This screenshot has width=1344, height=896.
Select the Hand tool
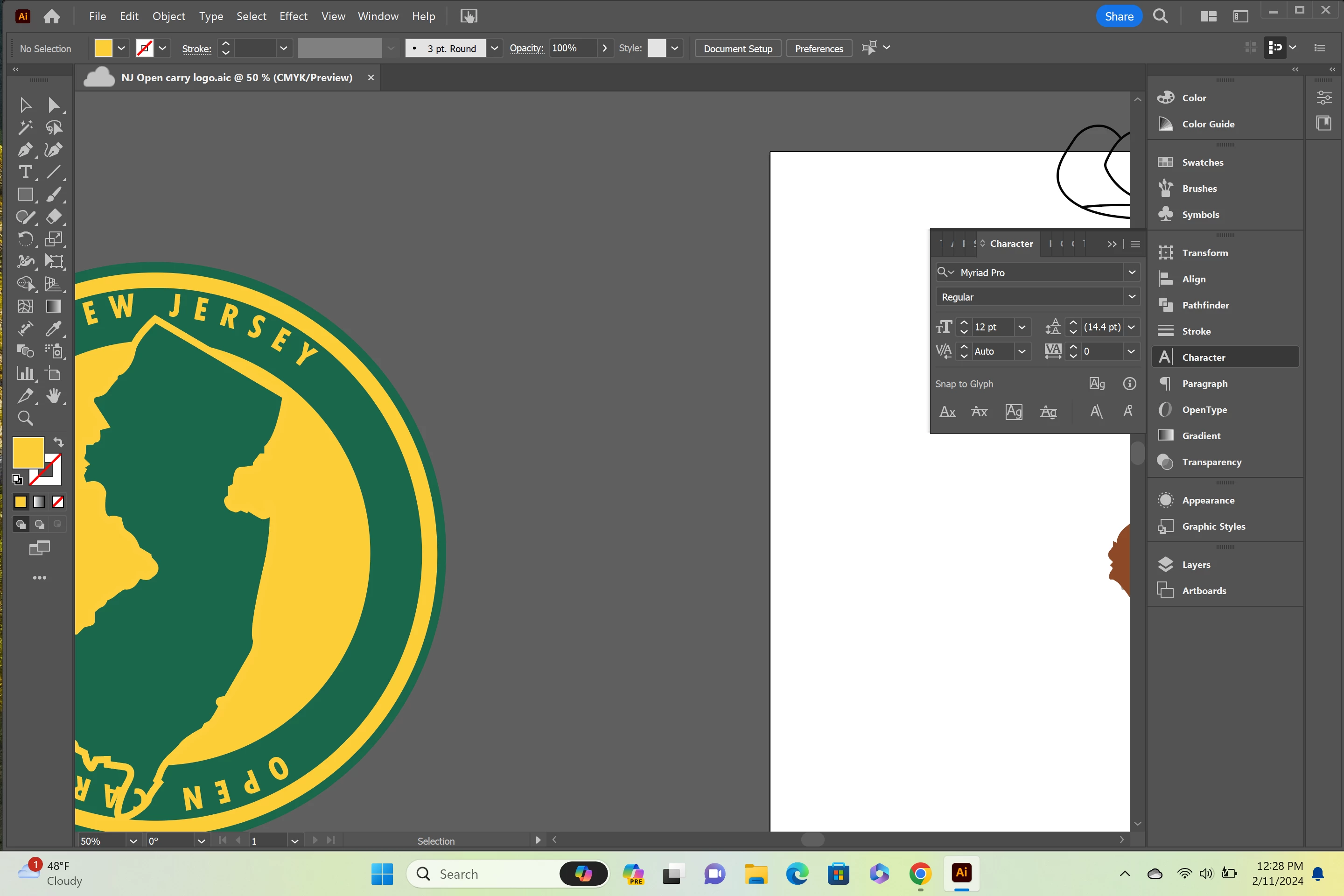pyautogui.click(x=53, y=395)
